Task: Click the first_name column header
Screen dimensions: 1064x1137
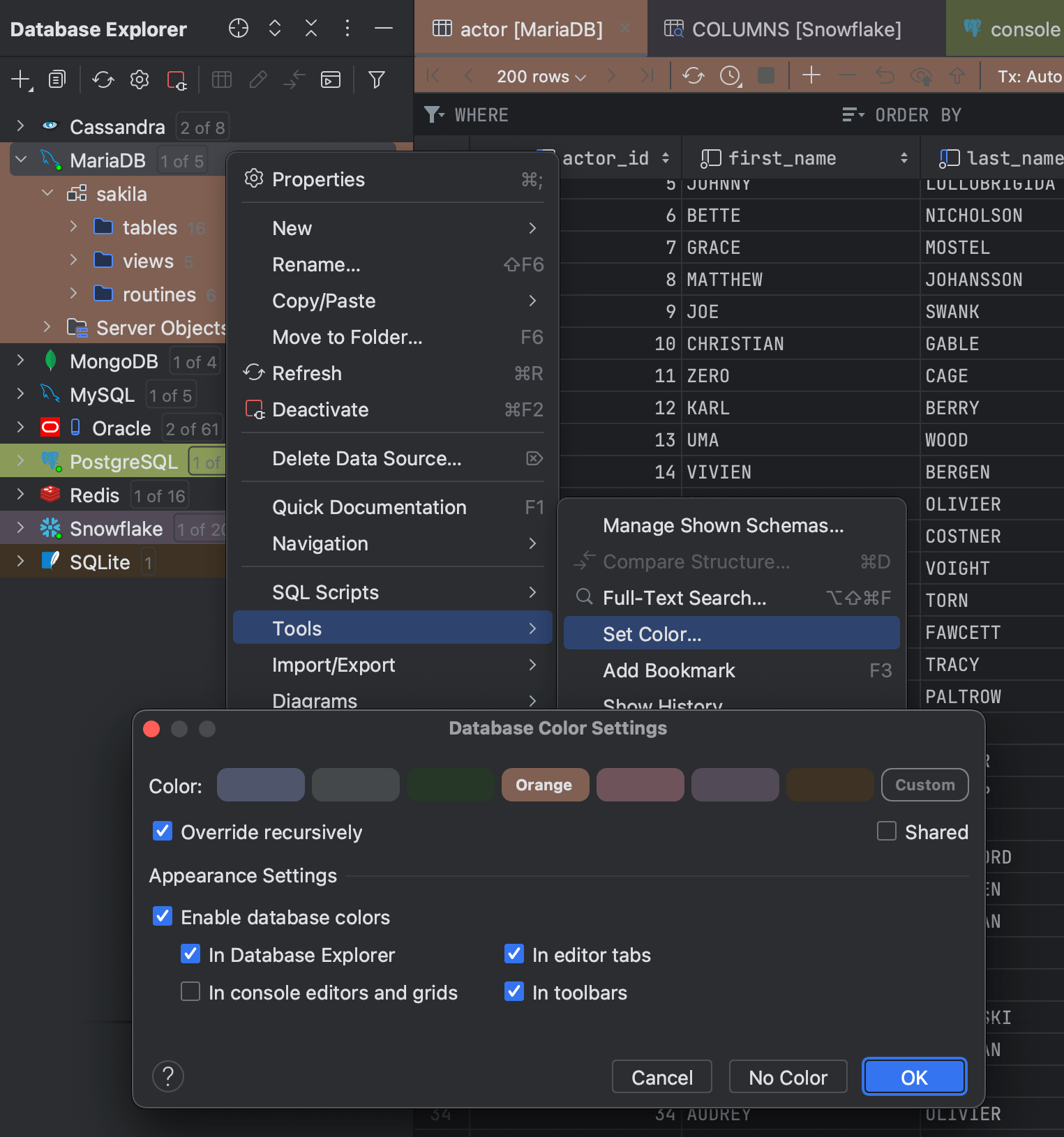Action: pos(781,158)
